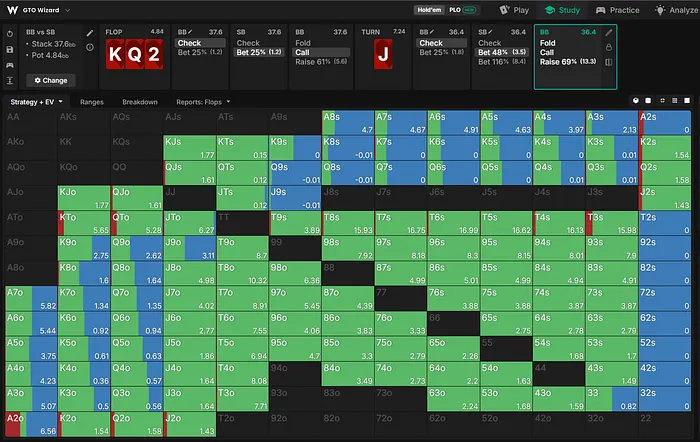
Task: Select the grid layout icon
Action: coord(675,100)
